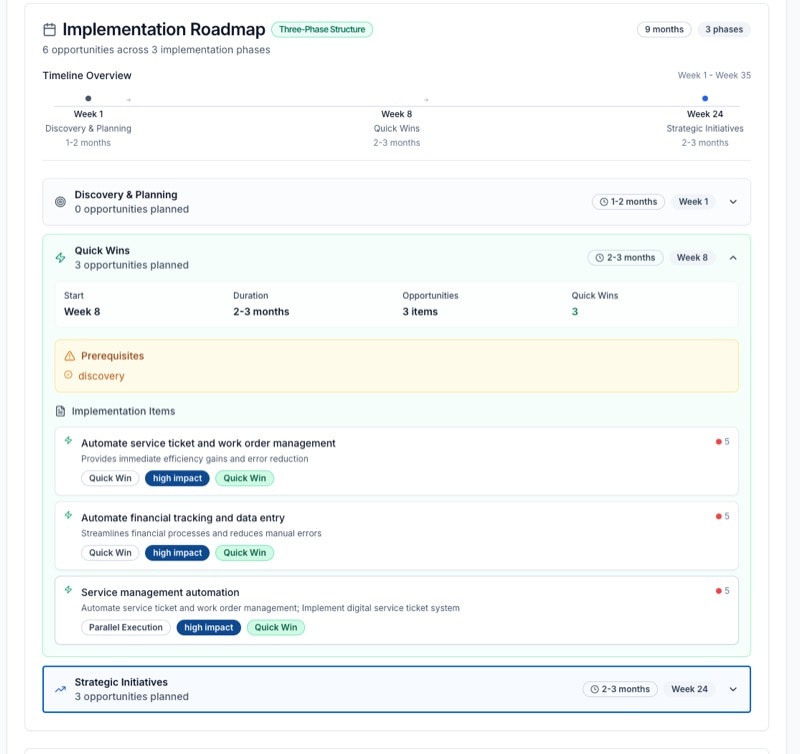Screen dimensions: 800x754
Task: Click the 9 months badge
Action: pyautogui.click(x=664, y=30)
